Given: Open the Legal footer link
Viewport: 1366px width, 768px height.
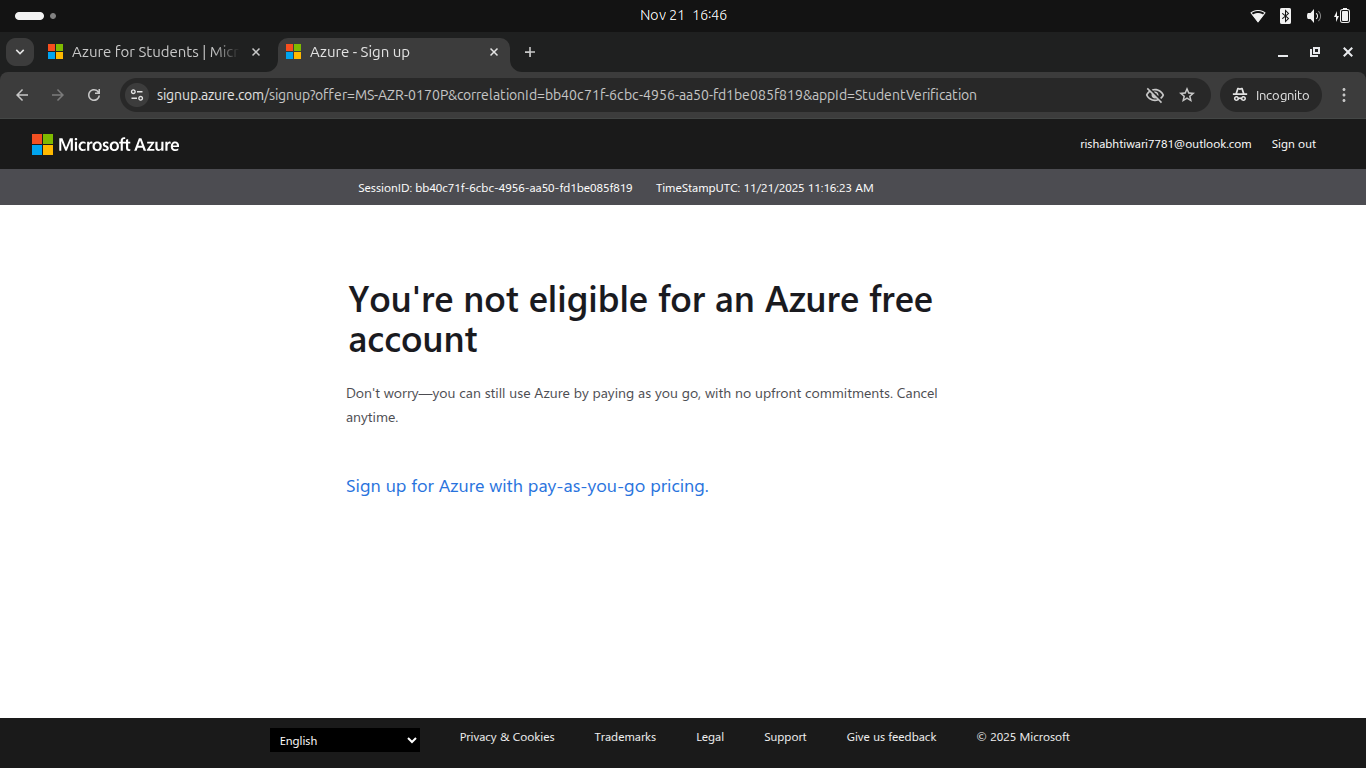Looking at the screenshot, I should [710, 737].
